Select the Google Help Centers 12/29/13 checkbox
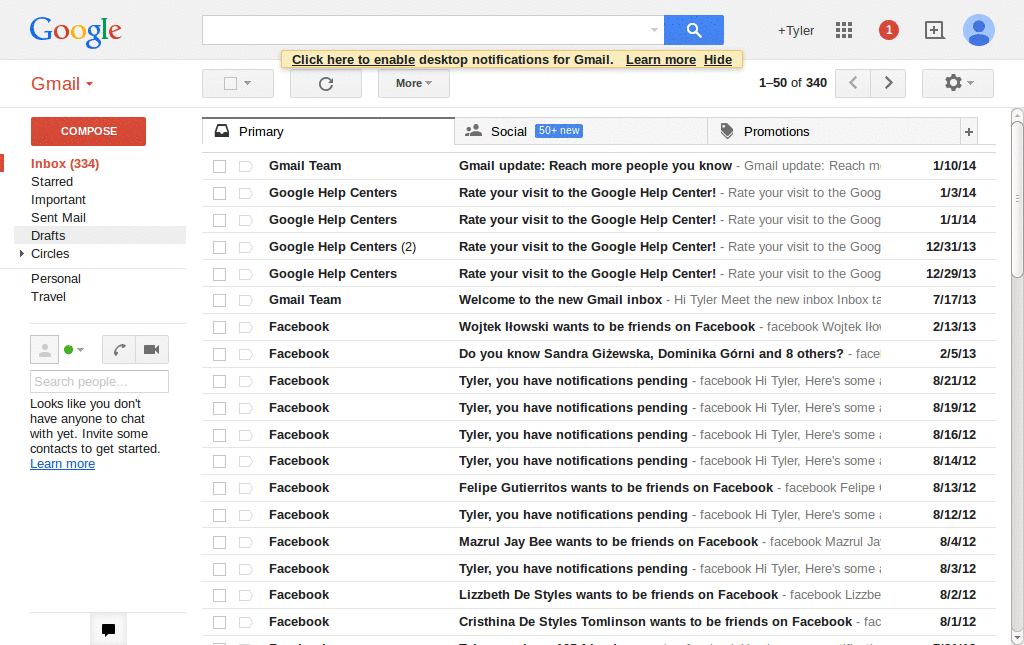The height and width of the screenshot is (645, 1024). pos(219,274)
